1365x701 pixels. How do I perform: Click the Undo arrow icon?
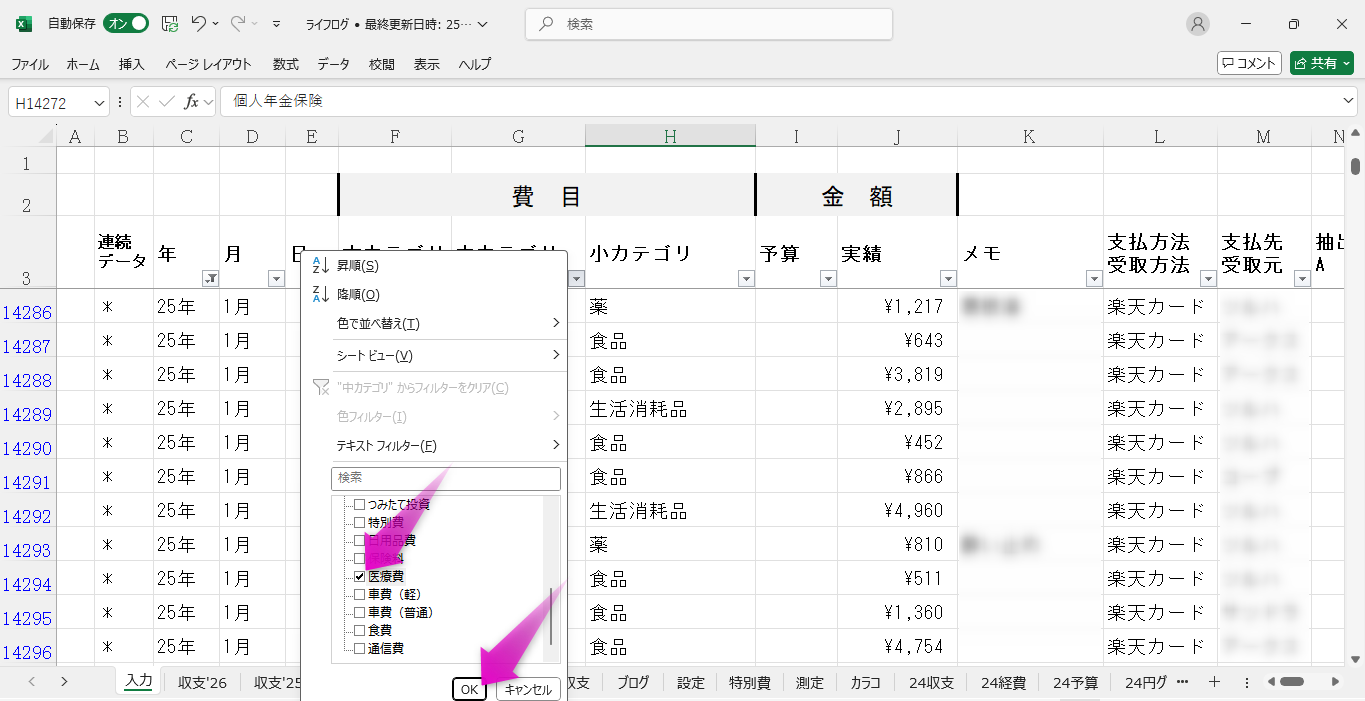tap(199, 24)
